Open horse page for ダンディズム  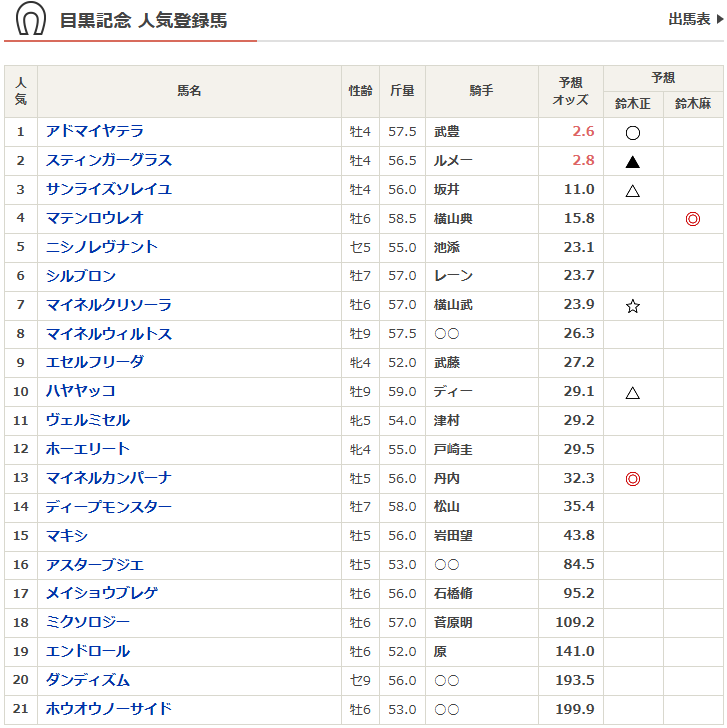(88, 681)
